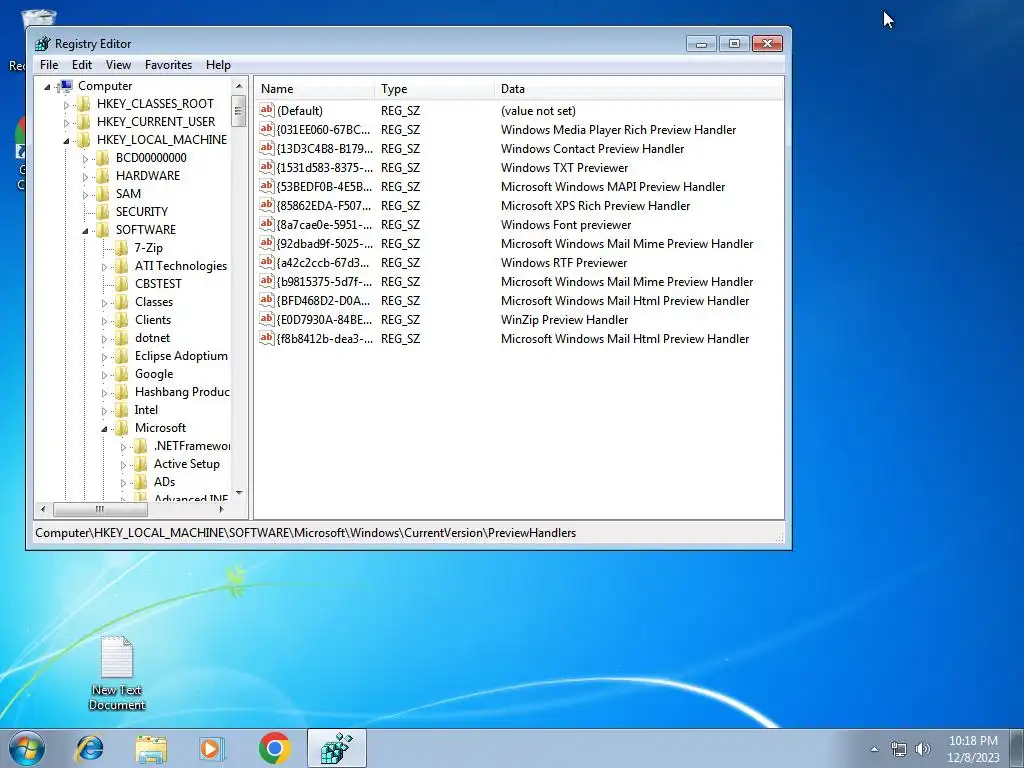This screenshot has width=1024, height=768.
Task: Open the Edit menu
Action: [x=82, y=65]
